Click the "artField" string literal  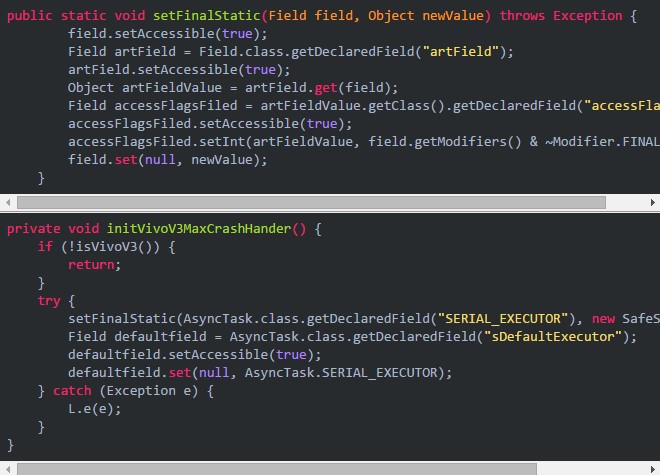[460, 52]
